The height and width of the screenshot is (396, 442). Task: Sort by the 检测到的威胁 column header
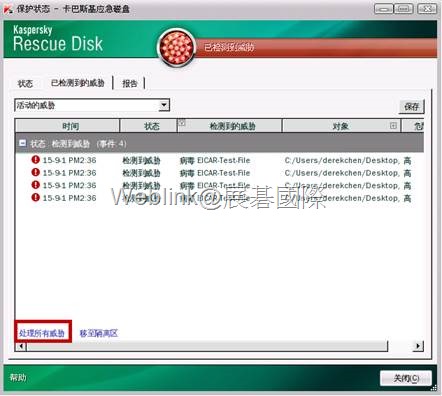[x=230, y=126]
